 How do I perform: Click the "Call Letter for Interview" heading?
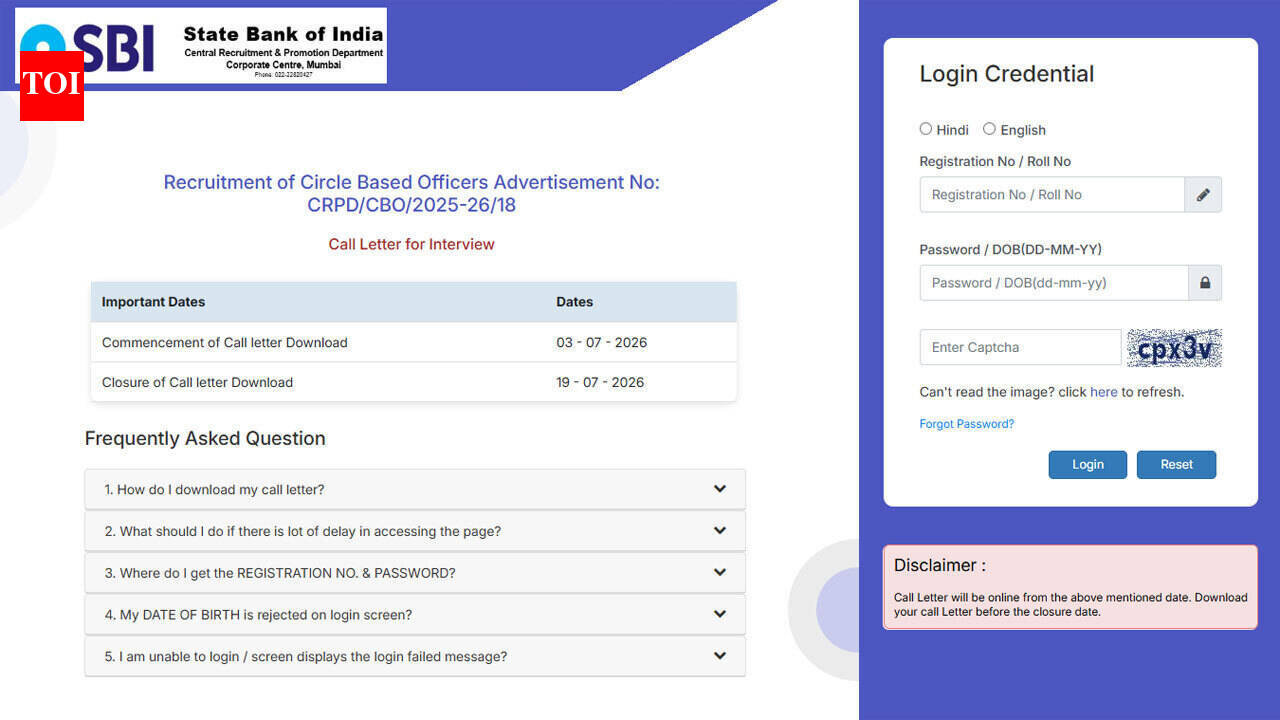coord(412,244)
